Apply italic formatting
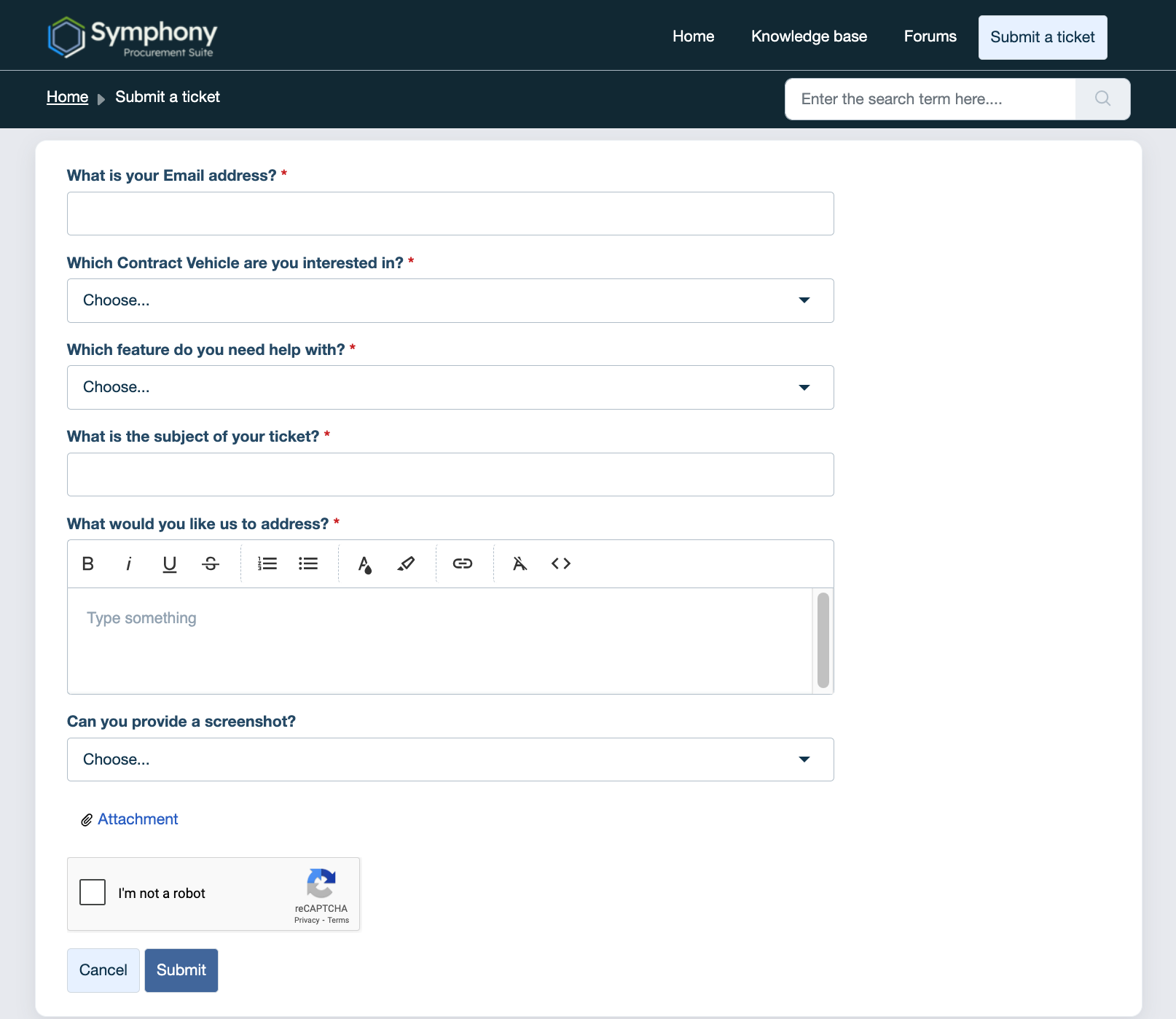The image size is (1176, 1019). (x=128, y=563)
